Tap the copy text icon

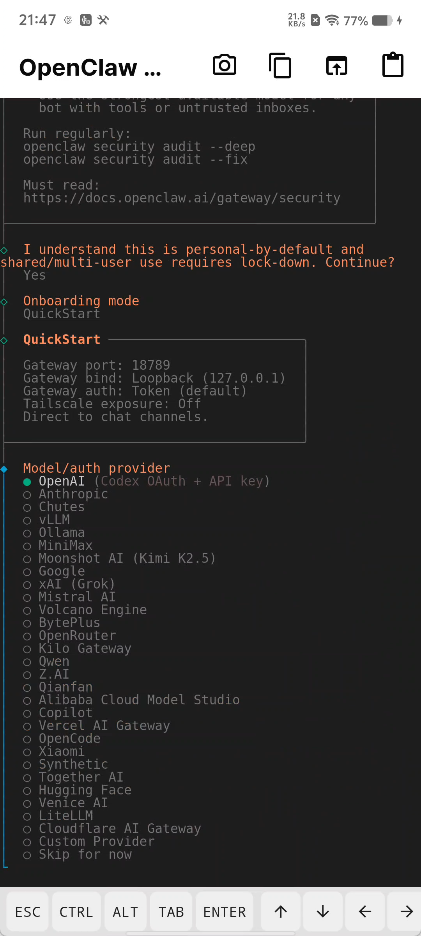[280, 66]
